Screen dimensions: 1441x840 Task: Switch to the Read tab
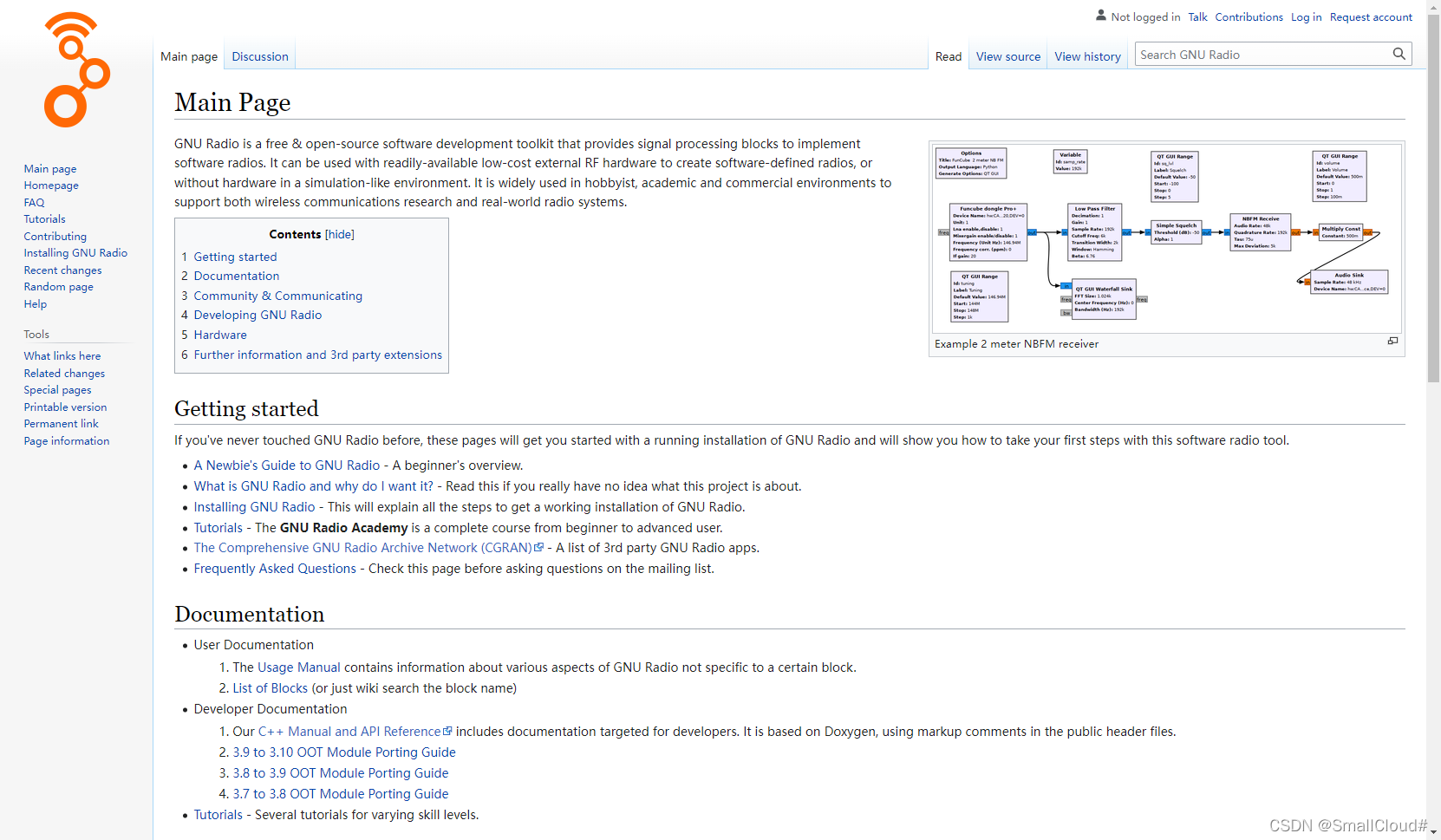[x=949, y=56]
